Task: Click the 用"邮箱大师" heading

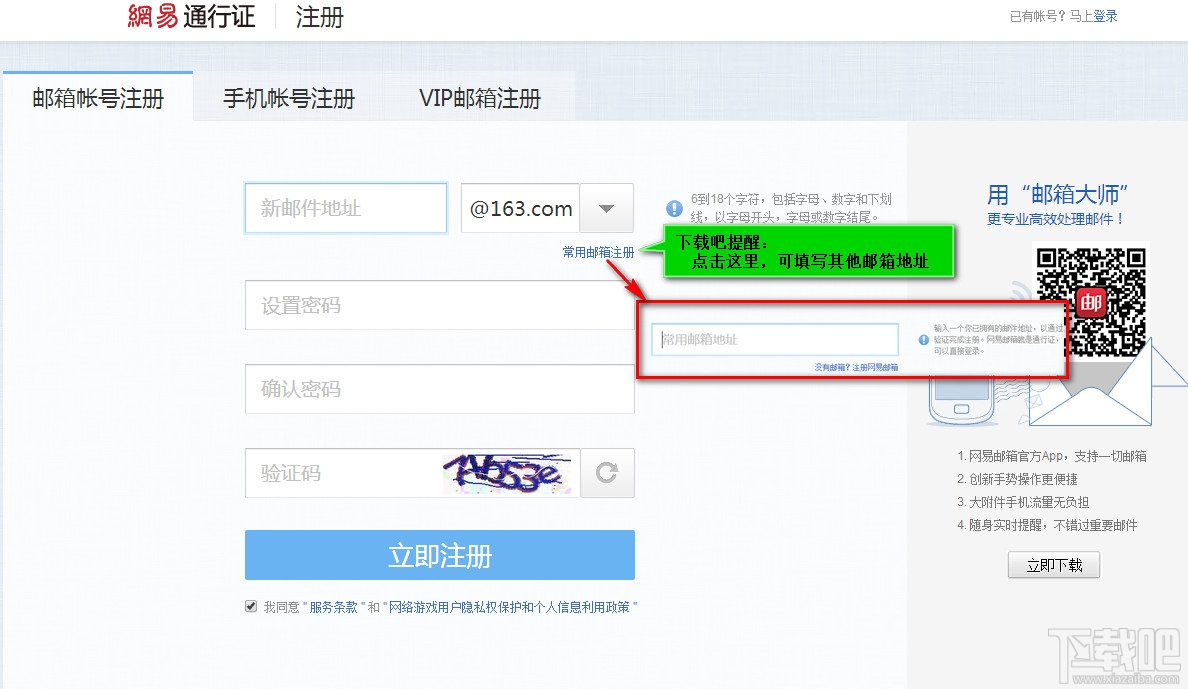Action: click(x=1057, y=194)
